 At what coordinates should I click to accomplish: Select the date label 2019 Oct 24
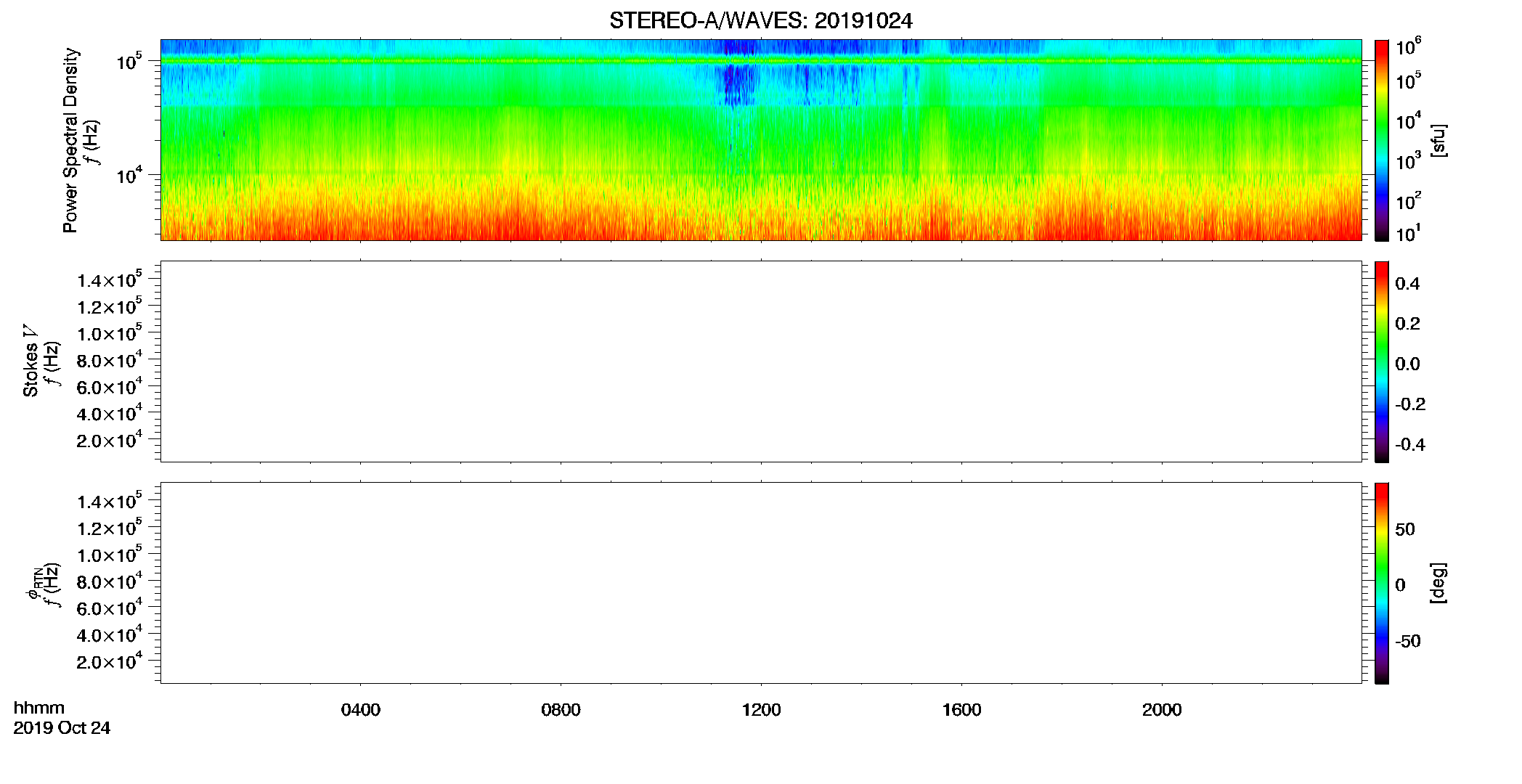tap(62, 728)
